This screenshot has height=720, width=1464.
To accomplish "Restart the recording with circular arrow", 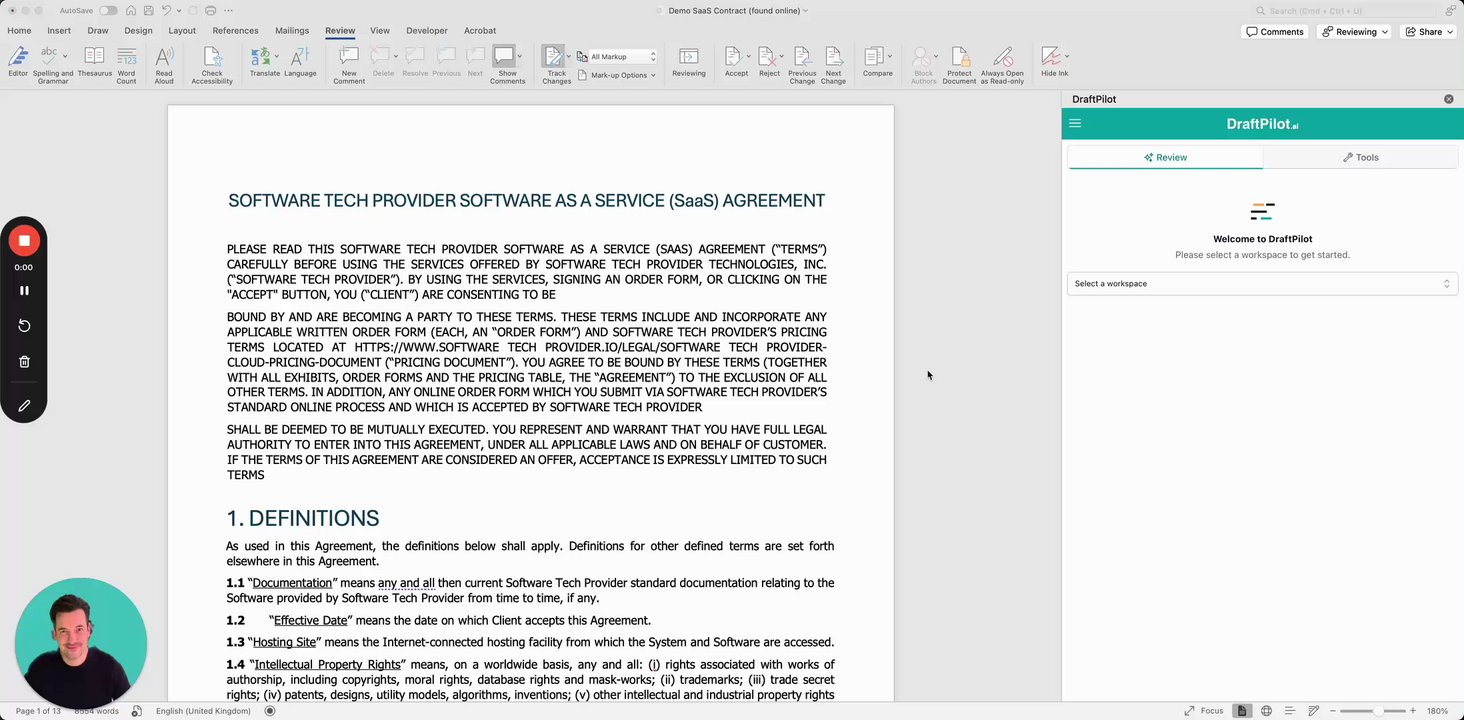I will click(24, 326).
